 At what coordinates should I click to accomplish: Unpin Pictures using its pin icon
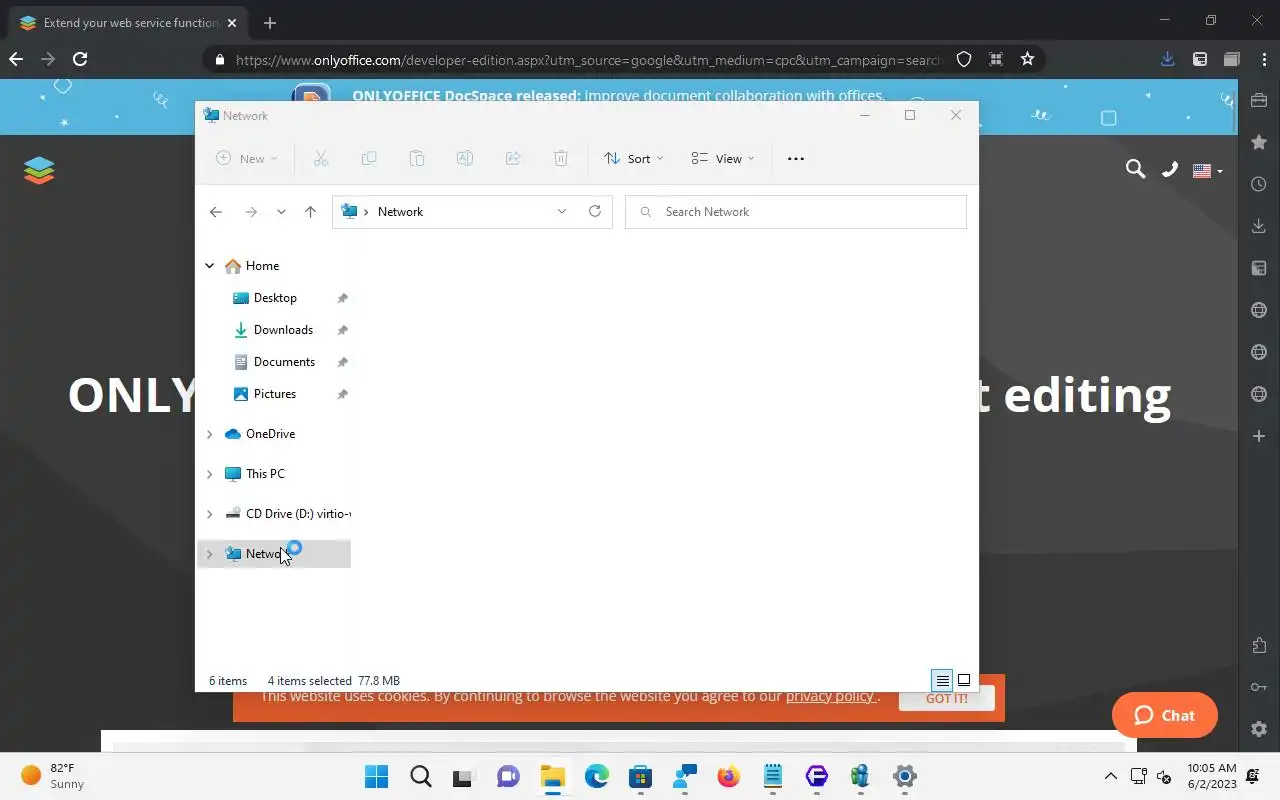[342, 394]
